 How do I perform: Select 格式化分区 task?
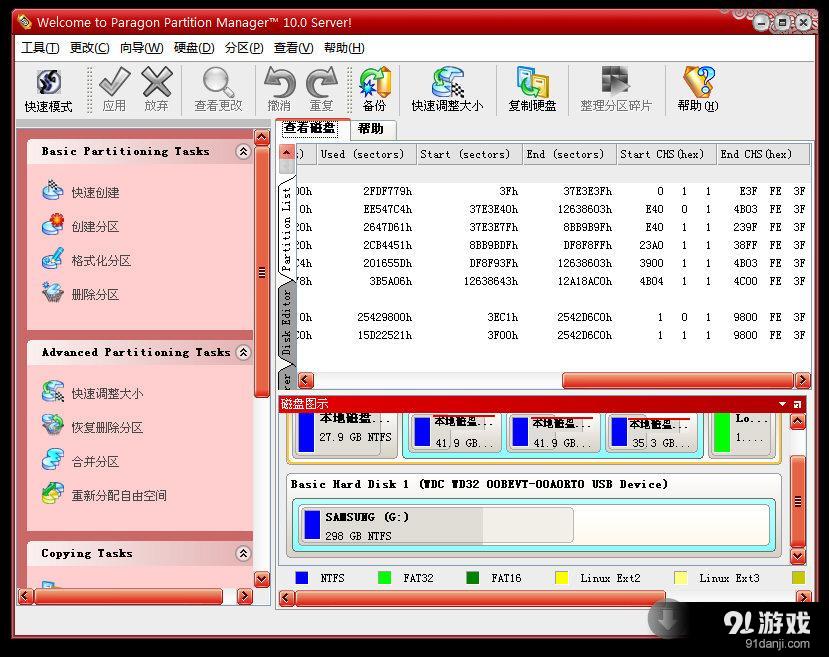click(x=86, y=260)
